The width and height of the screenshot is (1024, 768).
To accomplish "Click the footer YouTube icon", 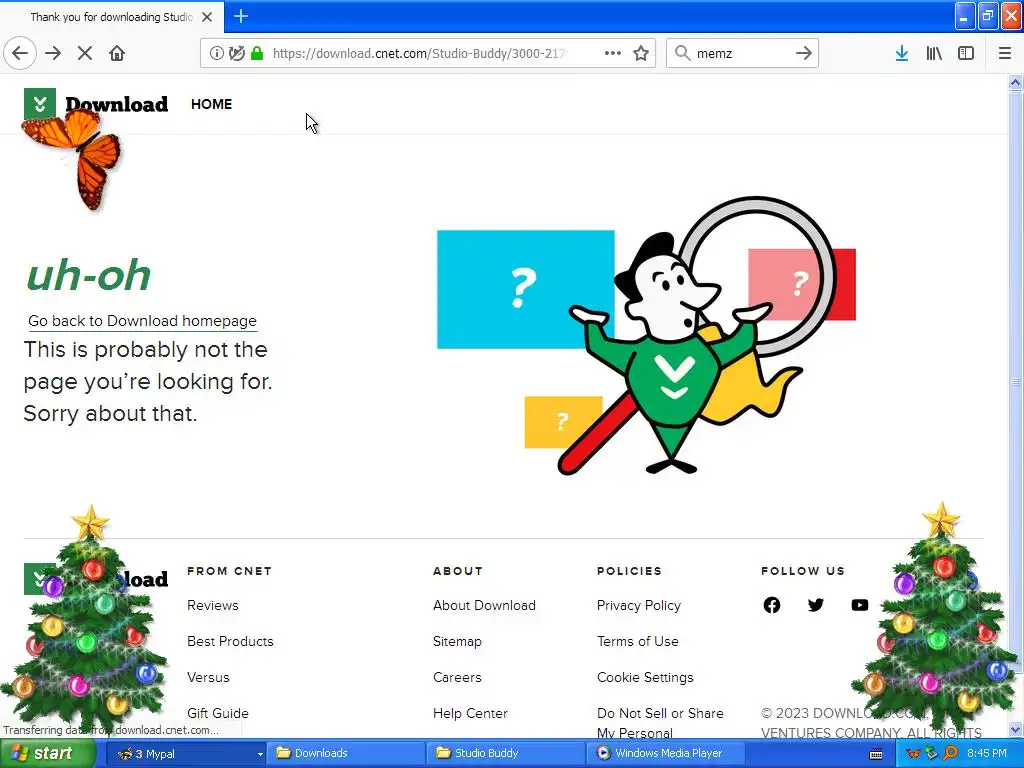I will click(860, 605).
